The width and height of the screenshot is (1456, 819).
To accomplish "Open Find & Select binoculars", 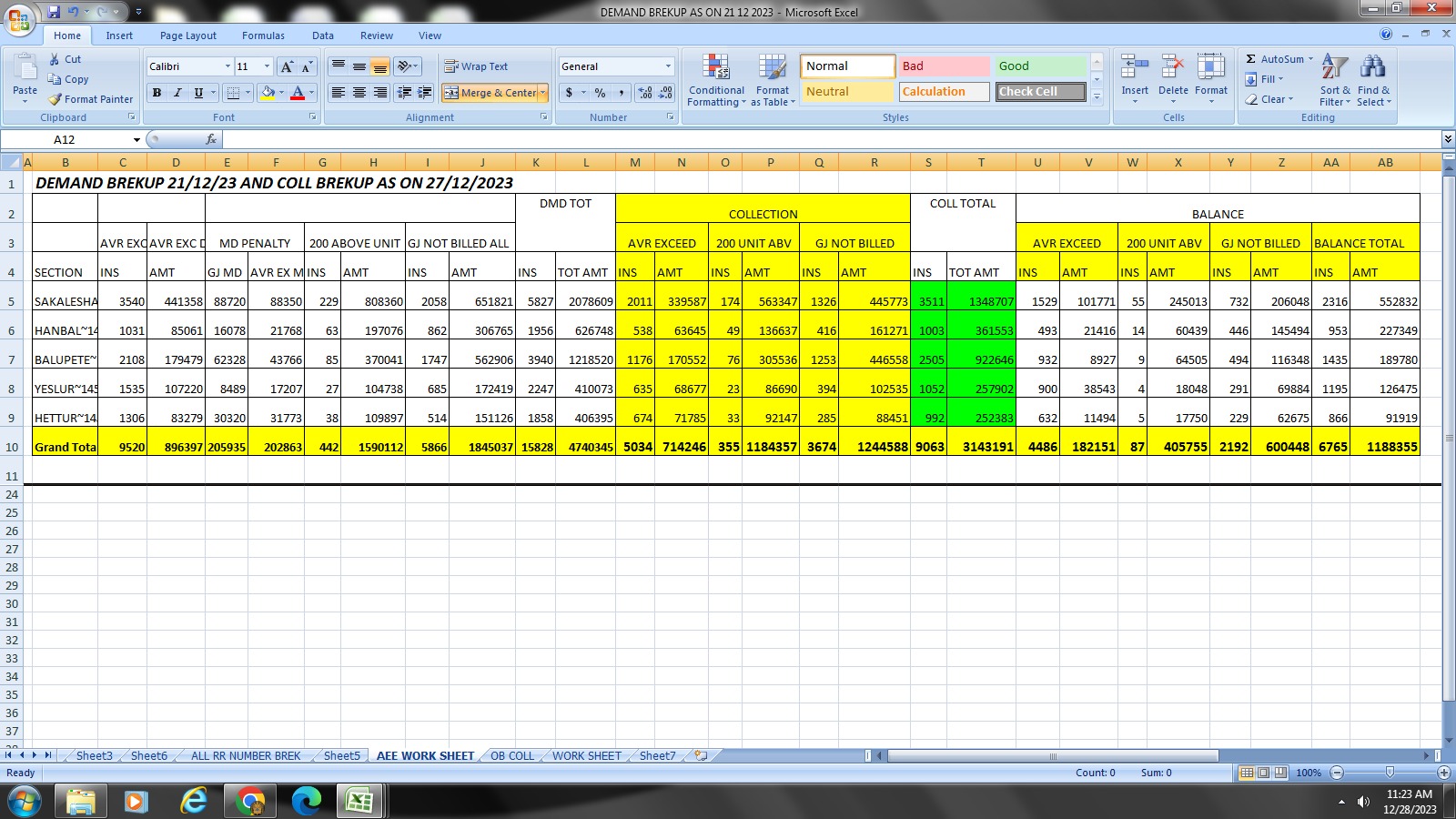I will (1373, 80).
